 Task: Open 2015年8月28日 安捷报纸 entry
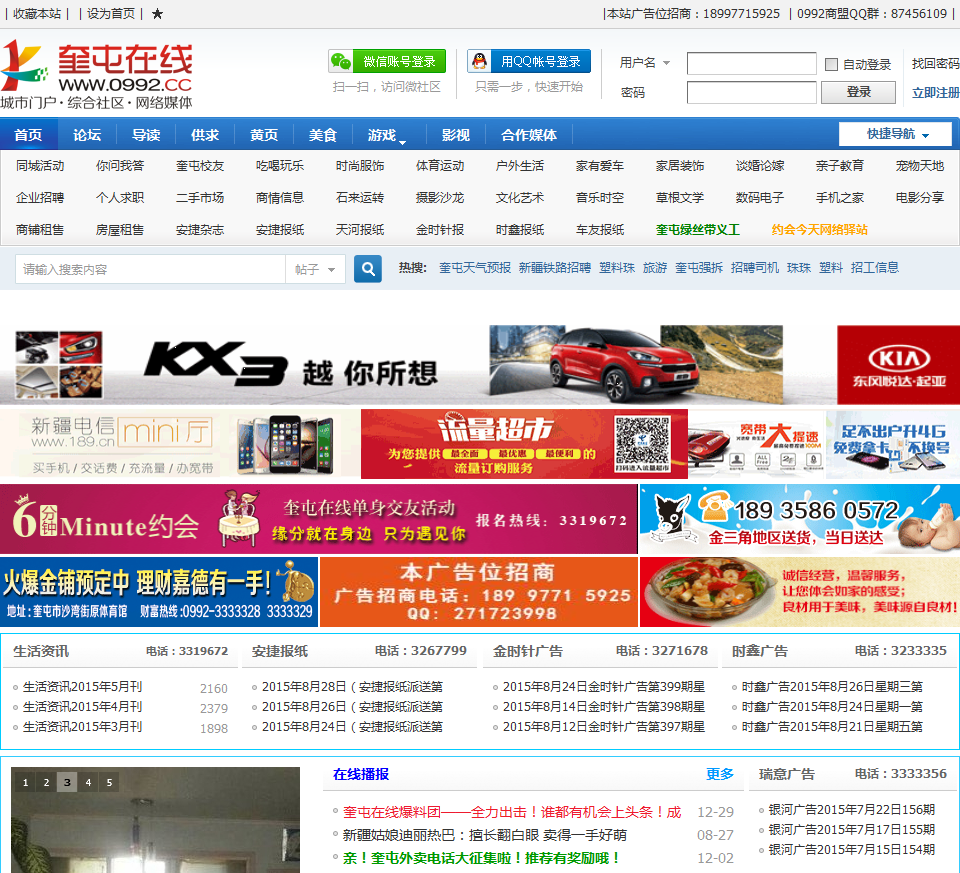click(x=352, y=687)
